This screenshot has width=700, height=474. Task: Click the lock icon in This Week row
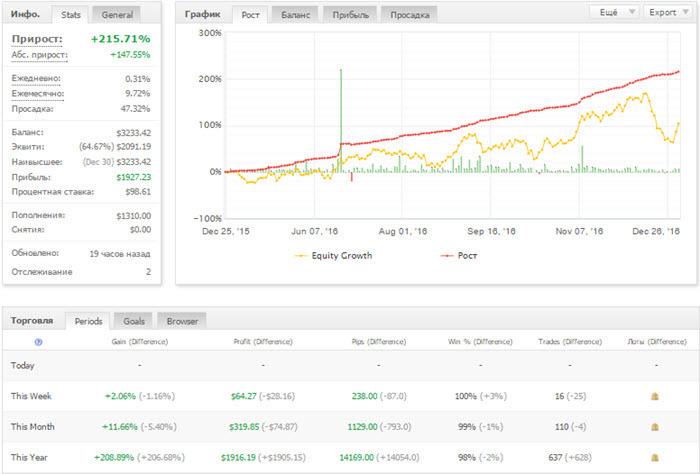[655, 396]
